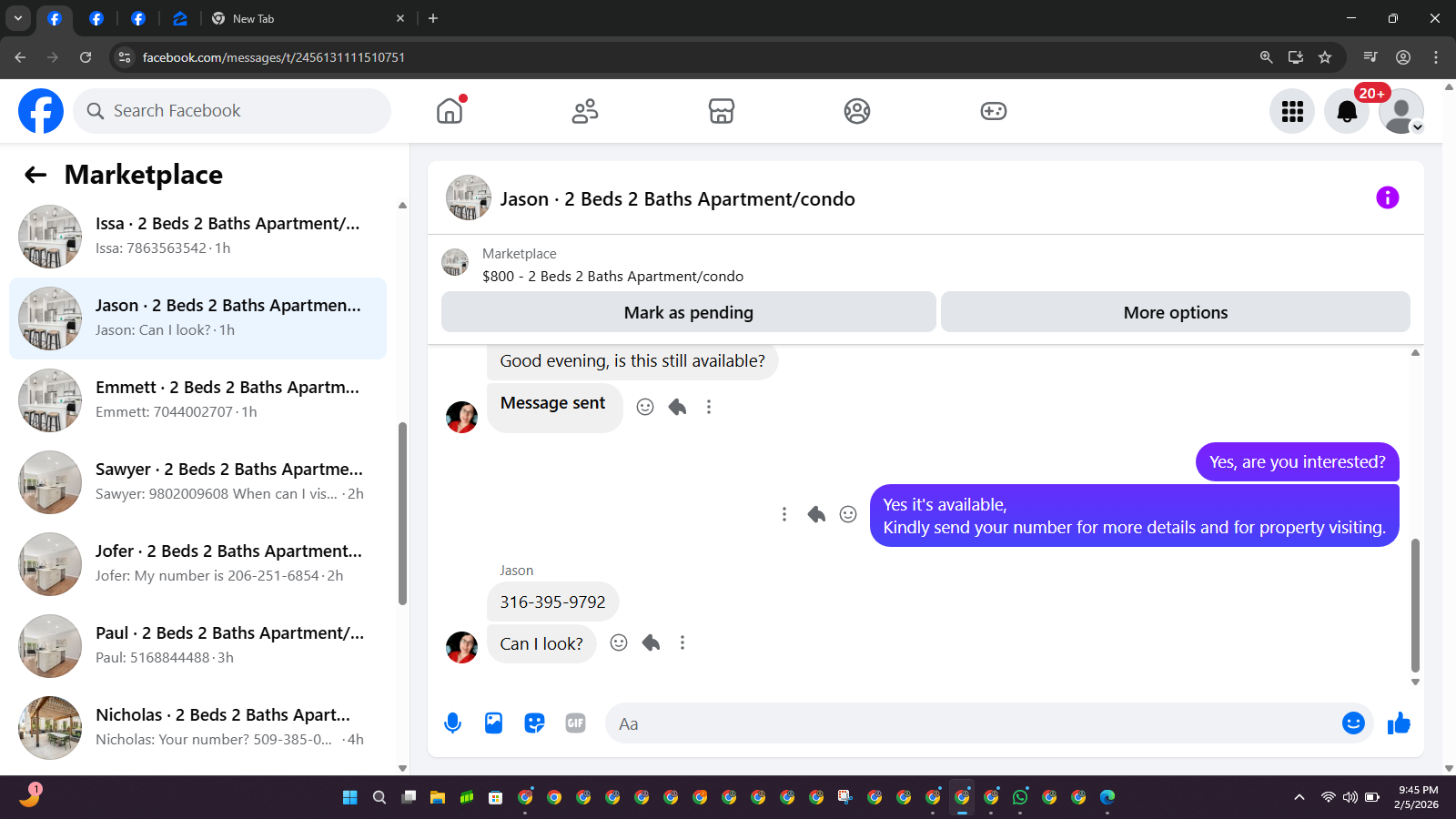Image resolution: width=1456 pixels, height=819 pixels.
Task: Bookmark this page with star icon
Action: coord(1325,57)
